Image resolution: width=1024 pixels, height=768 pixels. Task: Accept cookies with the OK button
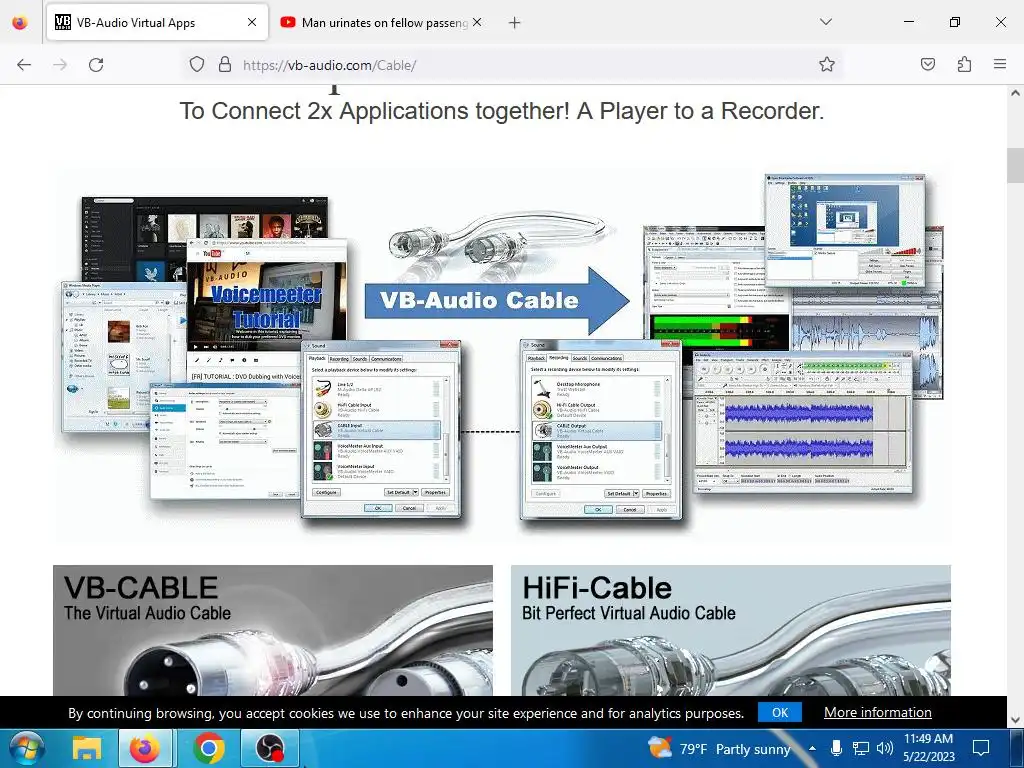pos(780,712)
